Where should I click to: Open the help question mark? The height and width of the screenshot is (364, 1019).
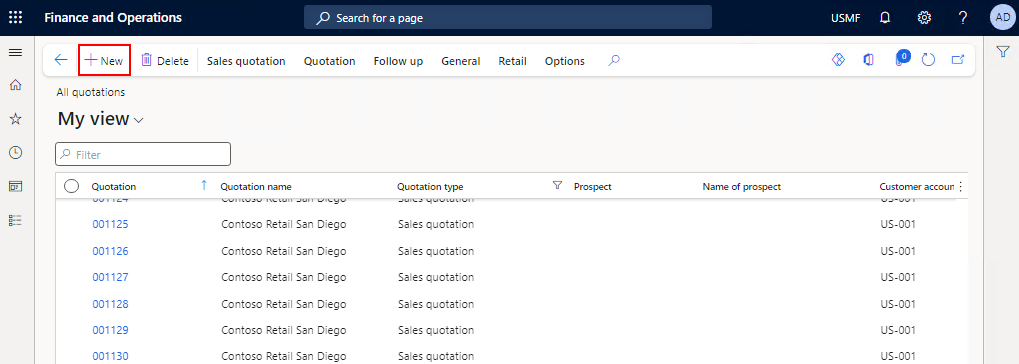(963, 18)
